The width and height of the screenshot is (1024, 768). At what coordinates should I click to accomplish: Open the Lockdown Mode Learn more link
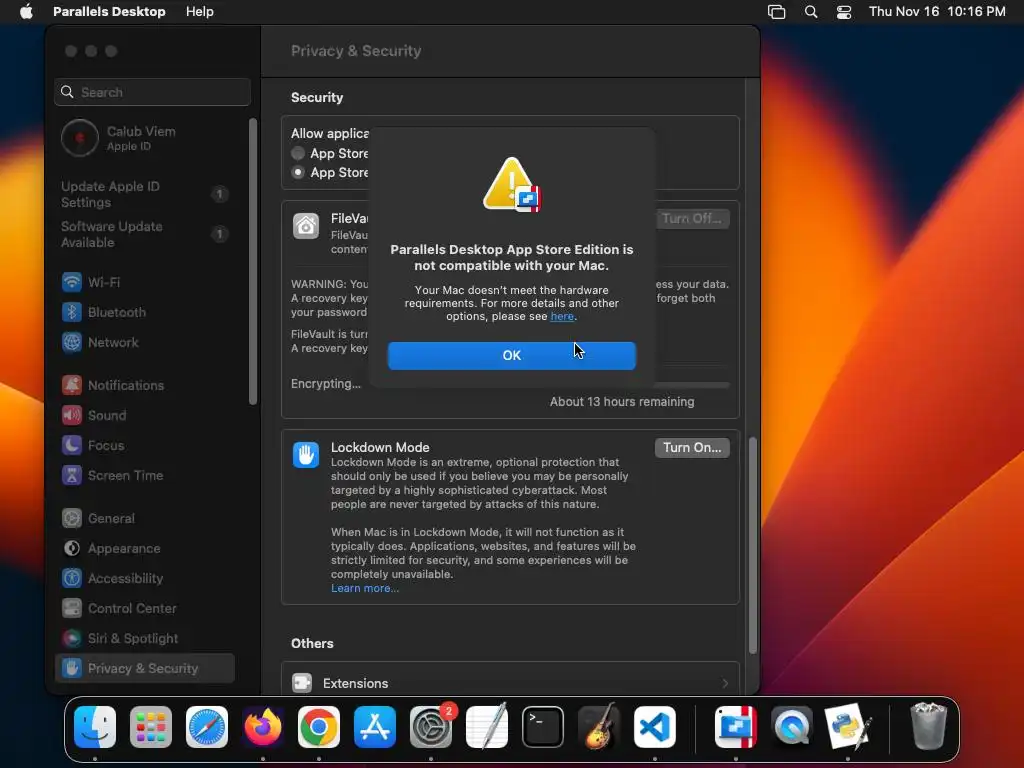[x=364, y=588]
